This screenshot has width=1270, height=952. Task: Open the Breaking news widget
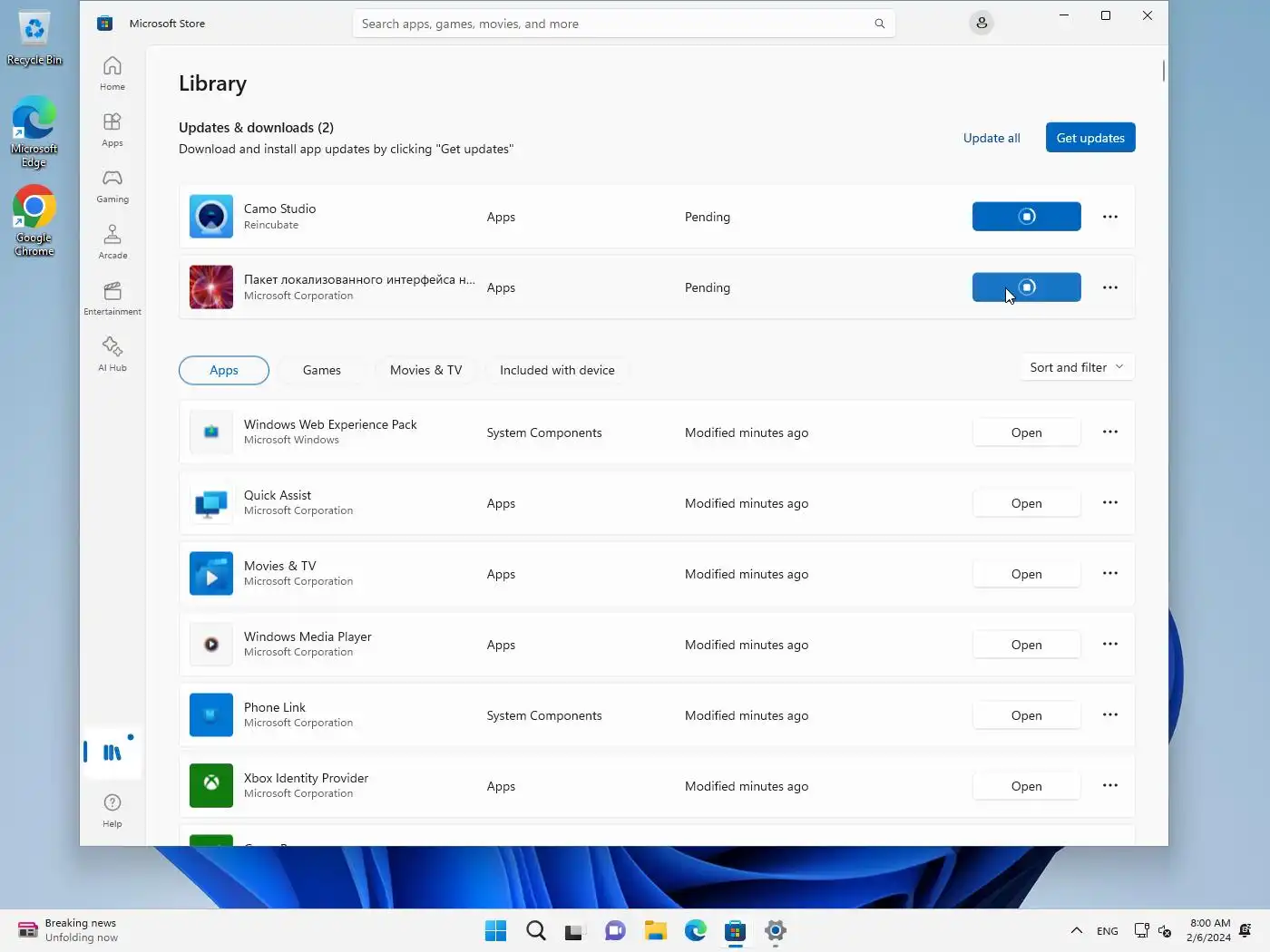click(x=68, y=930)
